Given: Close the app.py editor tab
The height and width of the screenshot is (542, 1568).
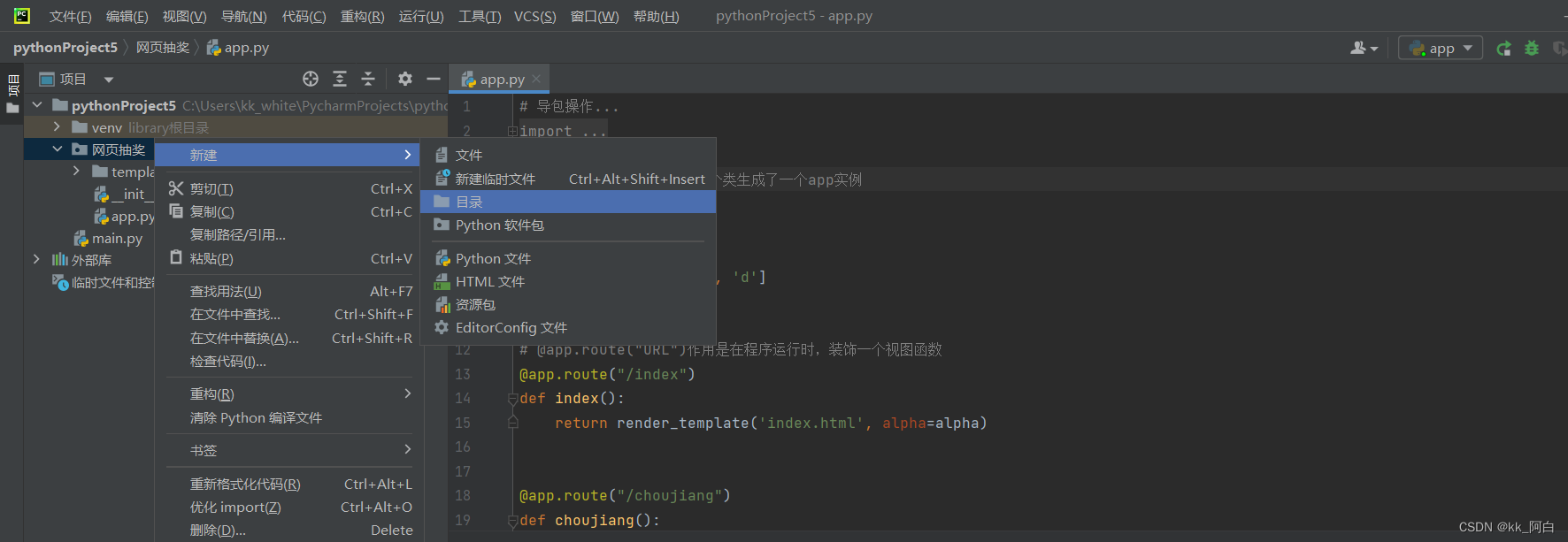Looking at the screenshot, I should pyautogui.click(x=536, y=79).
